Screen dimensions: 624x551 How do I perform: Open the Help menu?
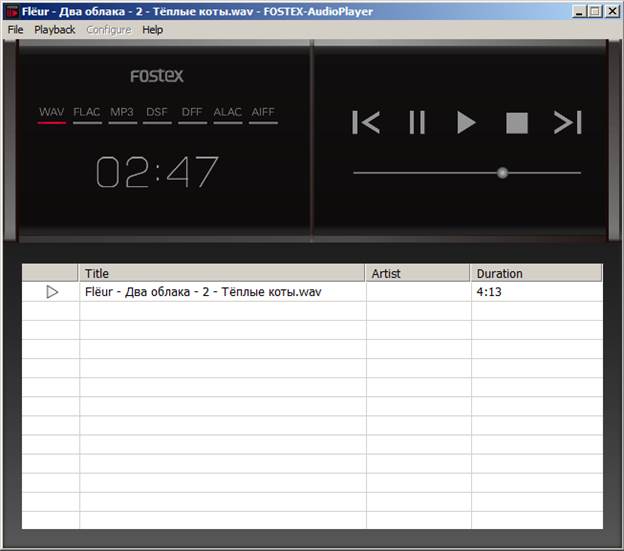[x=152, y=30]
